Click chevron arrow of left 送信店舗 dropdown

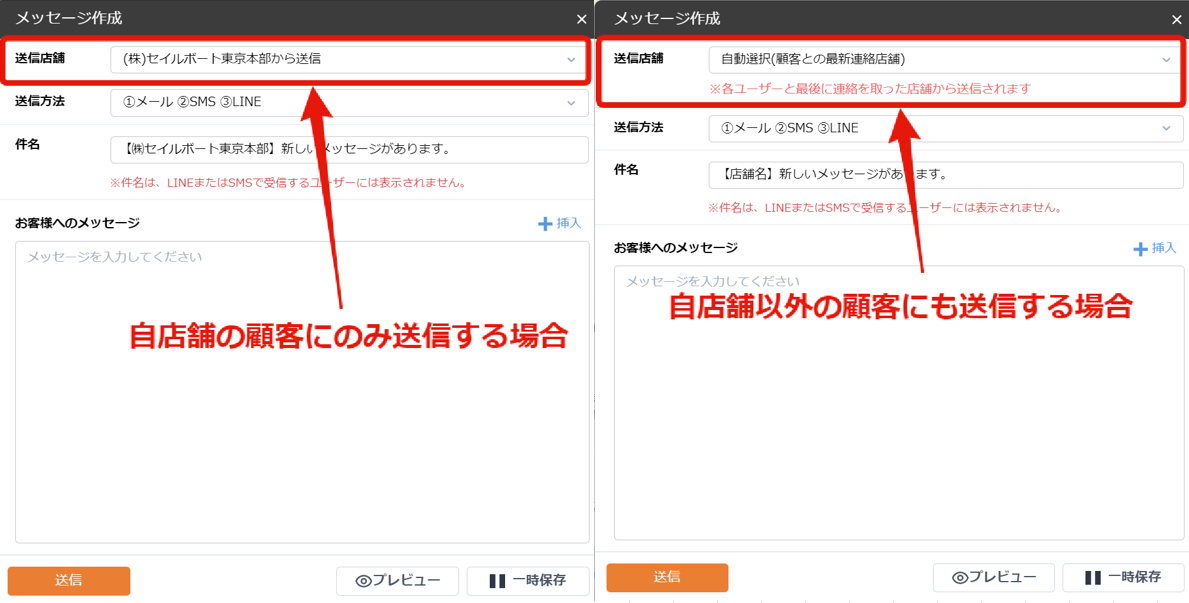(x=572, y=60)
